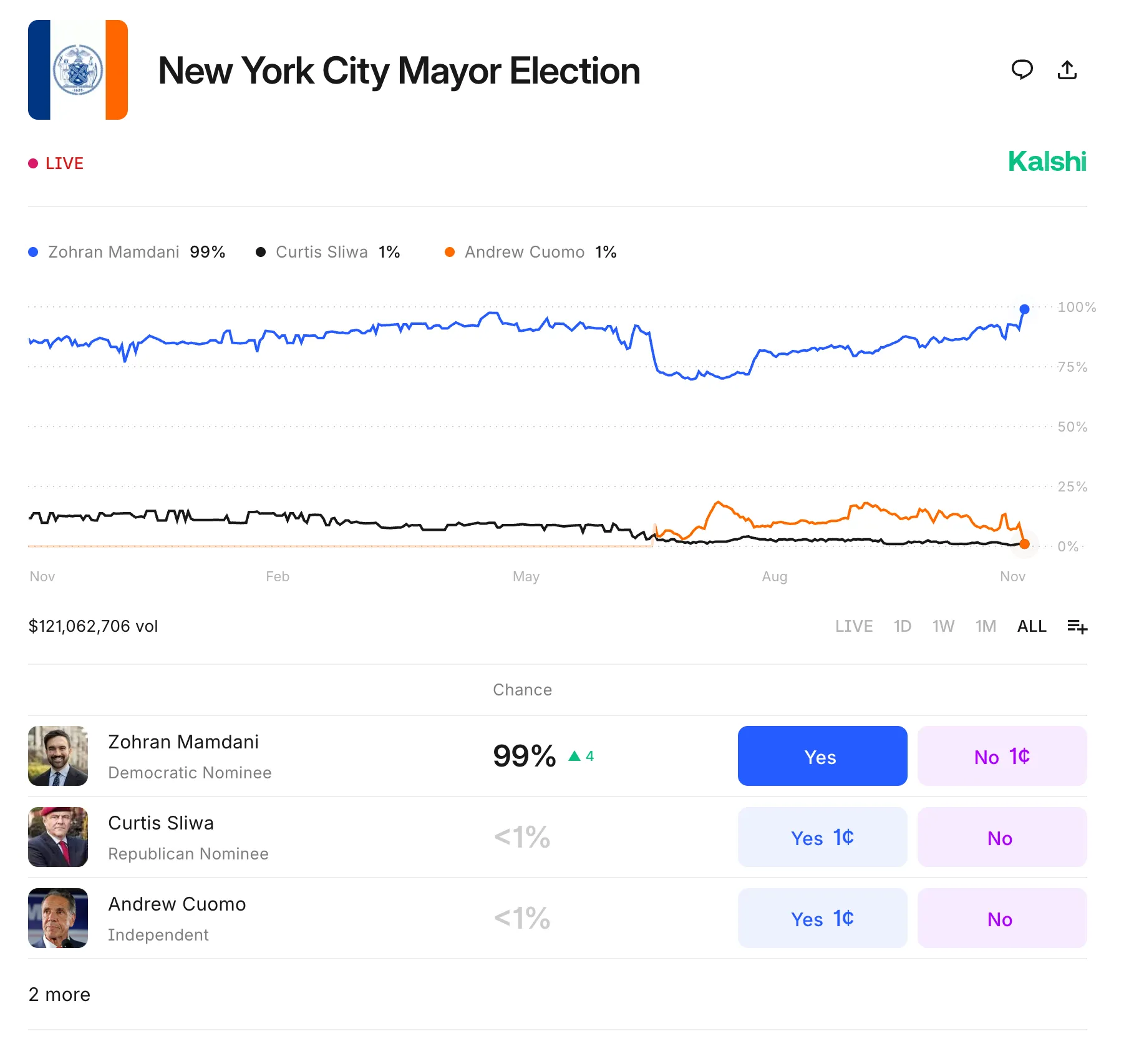The width and height of the screenshot is (1134, 1064).
Task: Click the New York City flag logo
Action: 77,70
